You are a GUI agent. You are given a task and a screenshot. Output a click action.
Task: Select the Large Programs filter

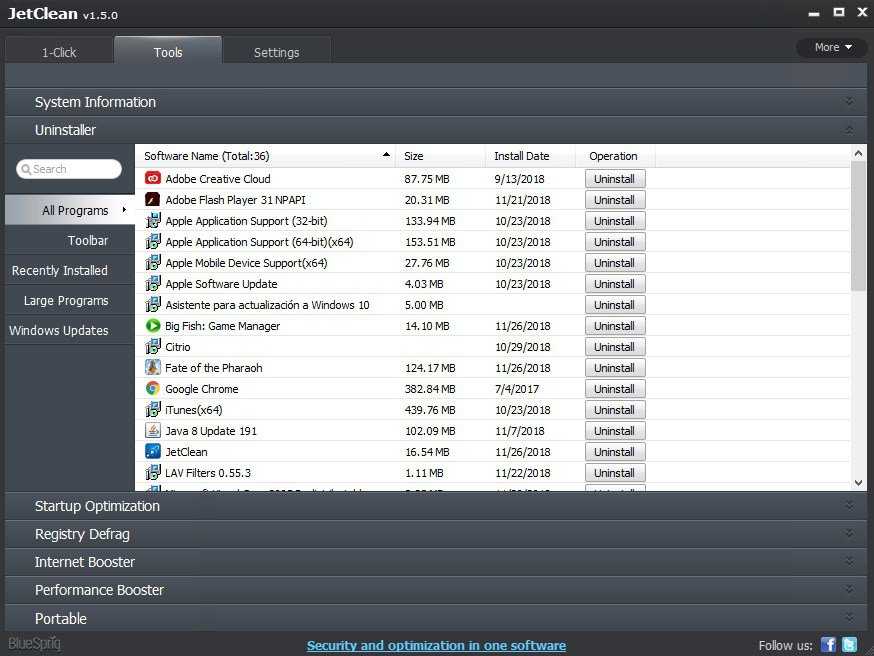click(x=66, y=301)
